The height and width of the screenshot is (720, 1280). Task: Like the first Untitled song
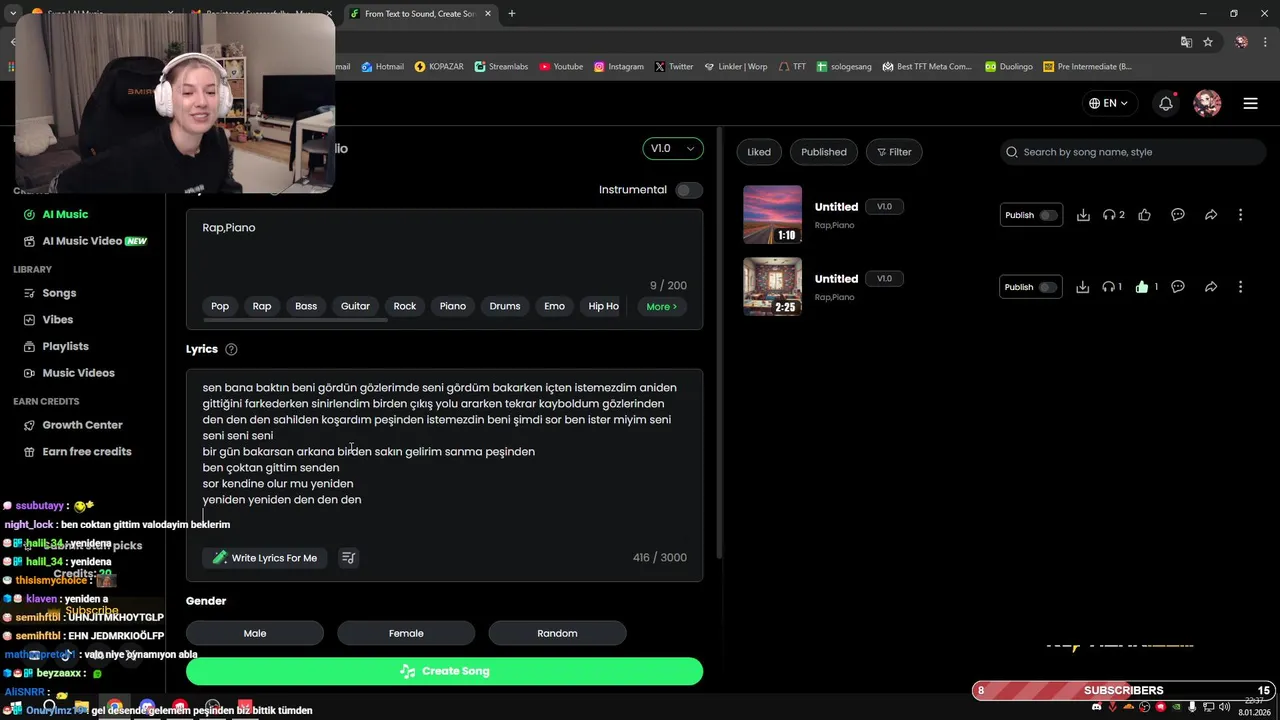click(1144, 215)
